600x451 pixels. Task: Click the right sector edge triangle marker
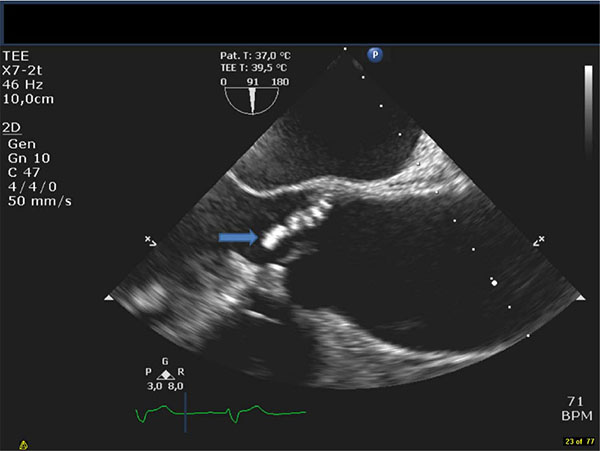[581, 297]
